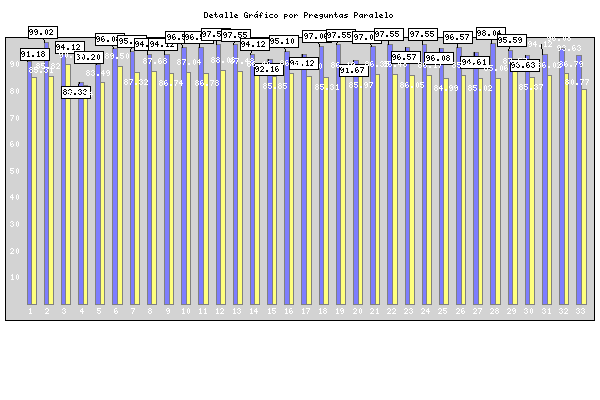Click the white value label 85.97

pos(361,85)
